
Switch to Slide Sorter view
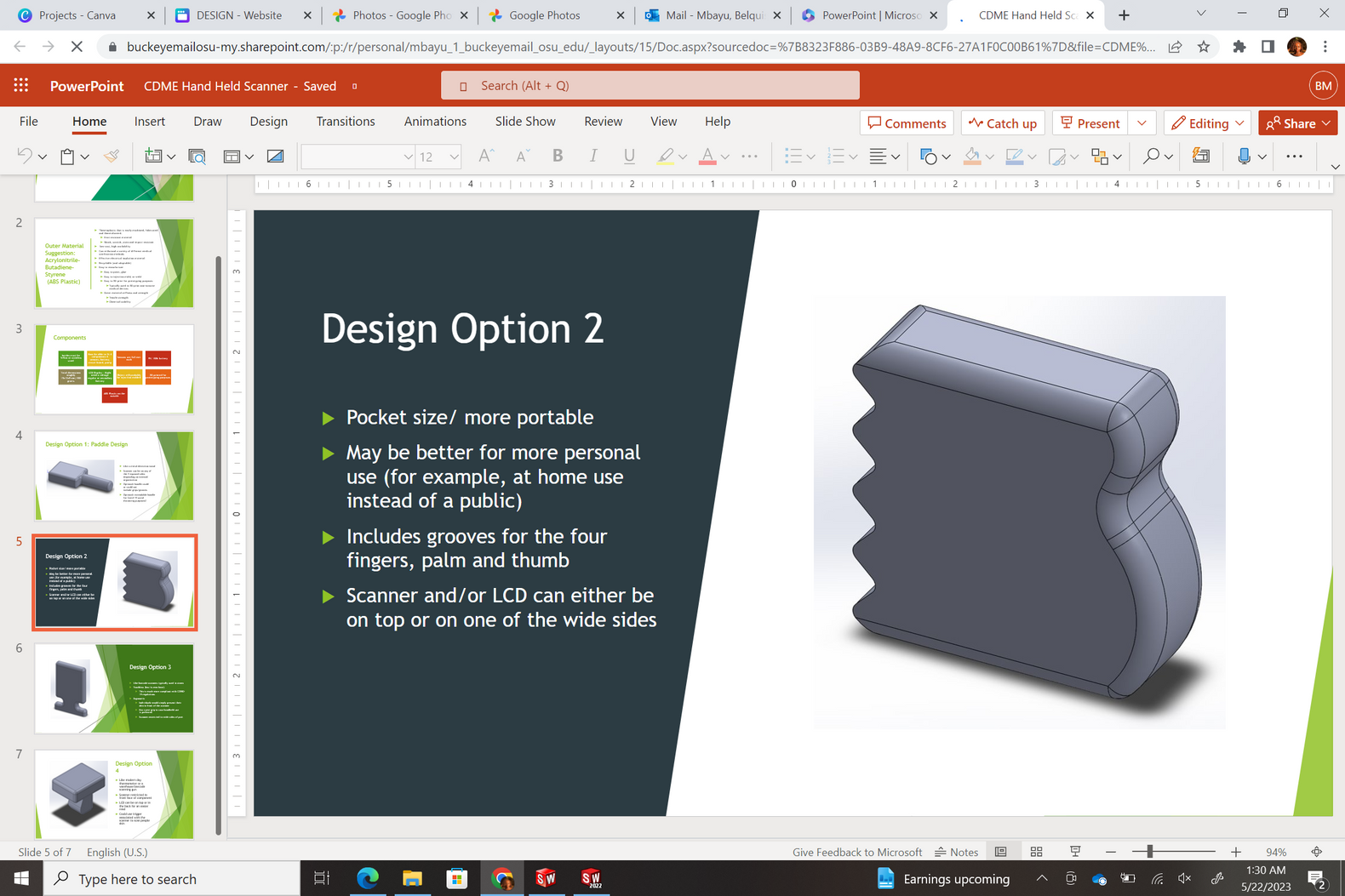click(x=1036, y=852)
